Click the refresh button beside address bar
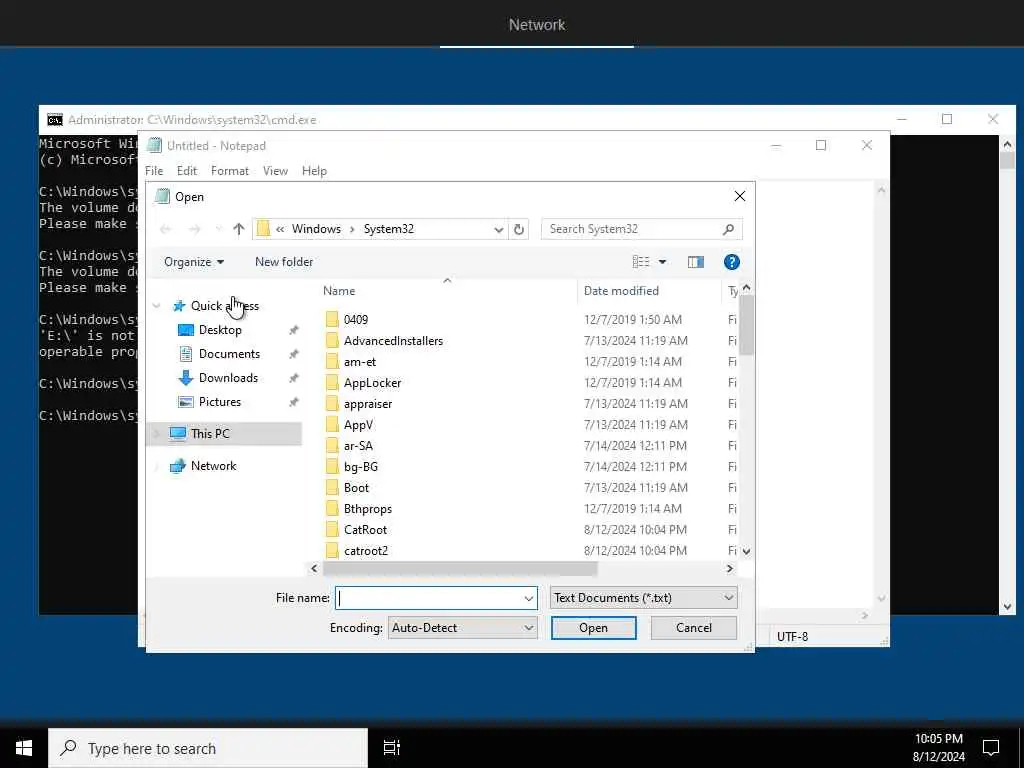 [519, 229]
